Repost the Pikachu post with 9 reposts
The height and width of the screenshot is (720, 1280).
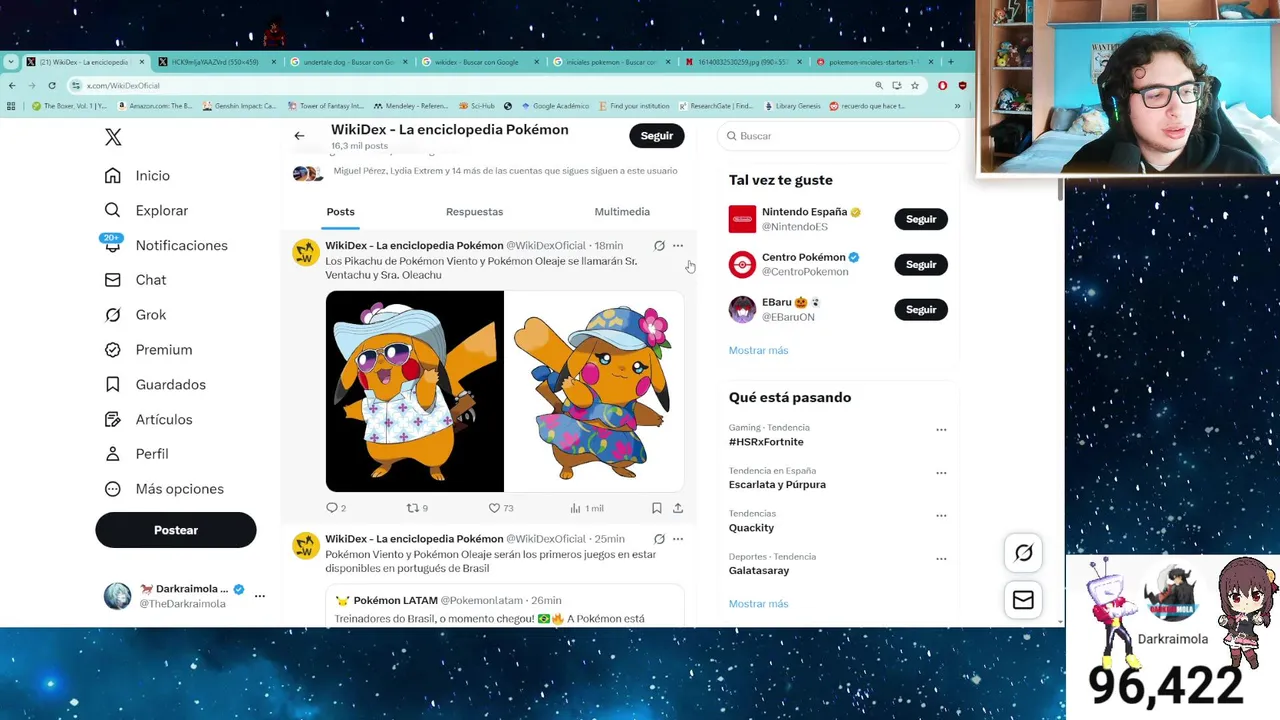pos(417,508)
